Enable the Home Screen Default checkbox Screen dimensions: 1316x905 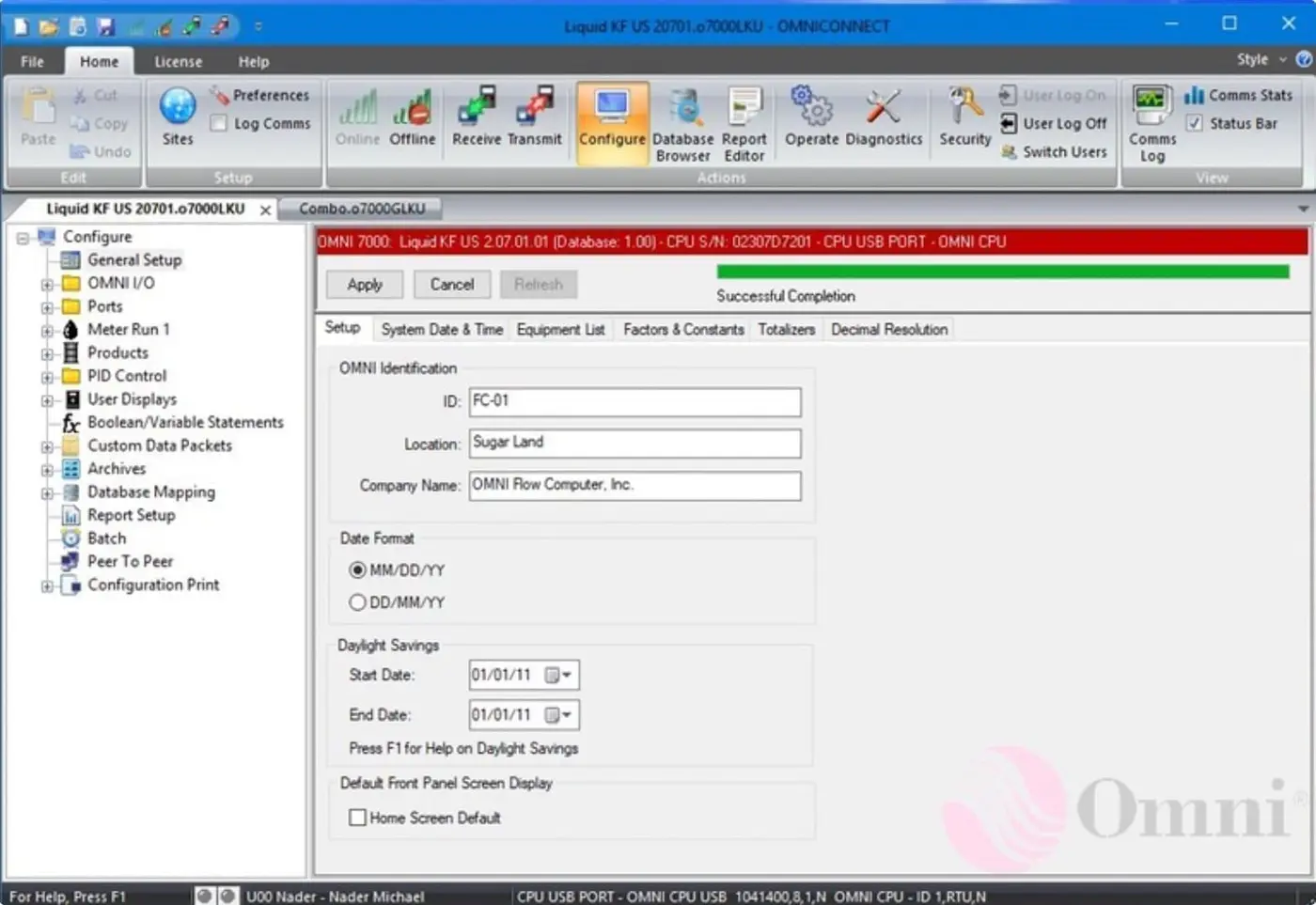pos(357,818)
